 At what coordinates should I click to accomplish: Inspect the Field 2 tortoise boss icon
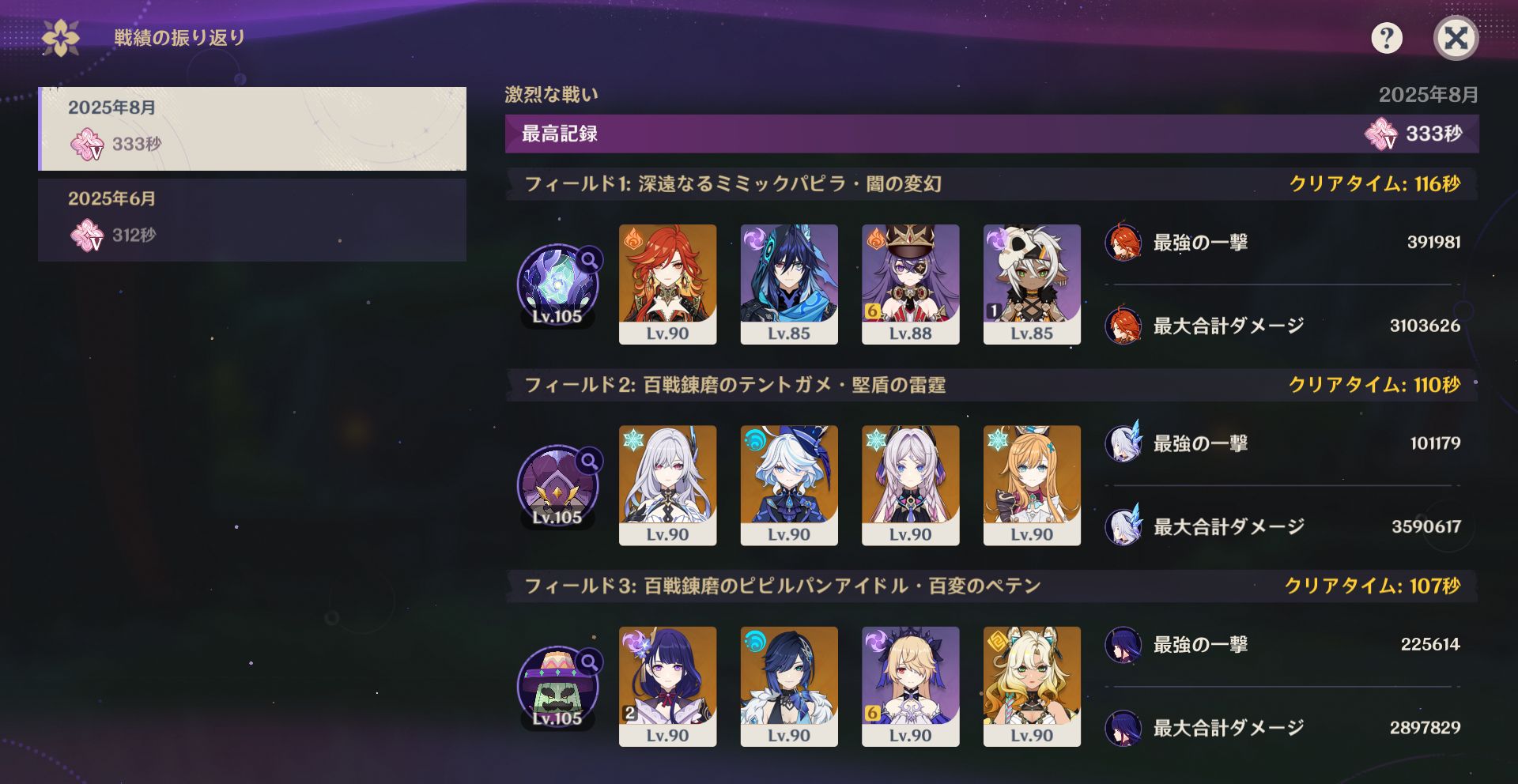coord(558,486)
